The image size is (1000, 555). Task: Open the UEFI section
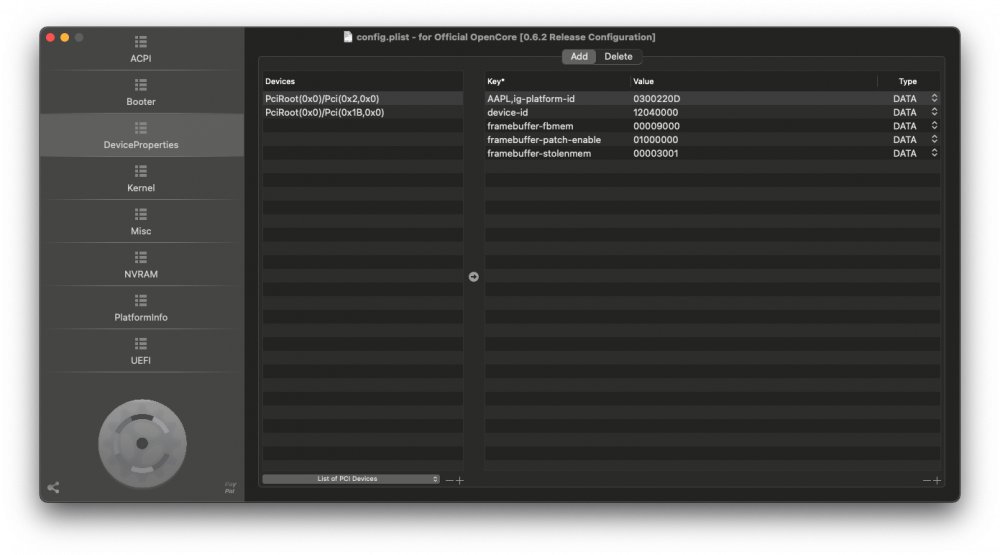click(x=141, y=351)
